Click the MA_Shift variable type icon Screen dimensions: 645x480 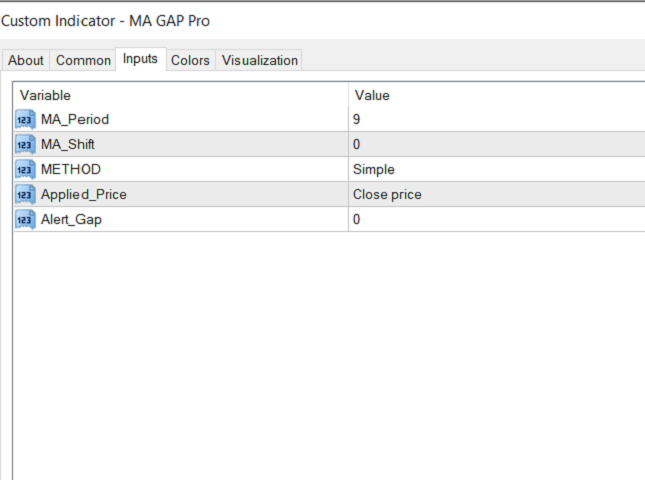coord(25,145)
